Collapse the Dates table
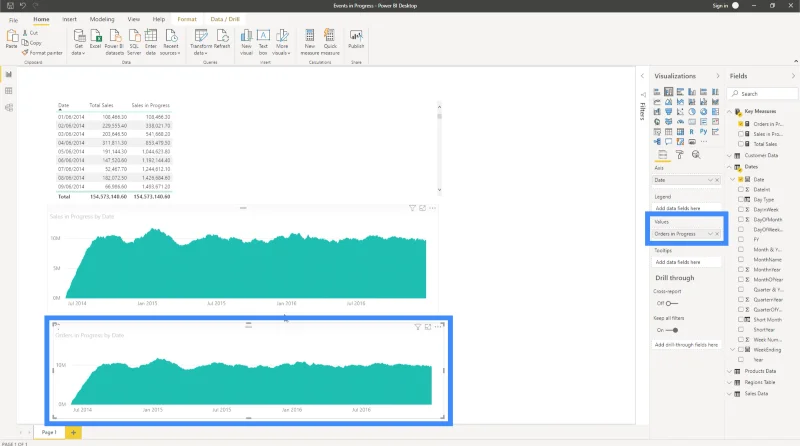 tap(730, 167)
